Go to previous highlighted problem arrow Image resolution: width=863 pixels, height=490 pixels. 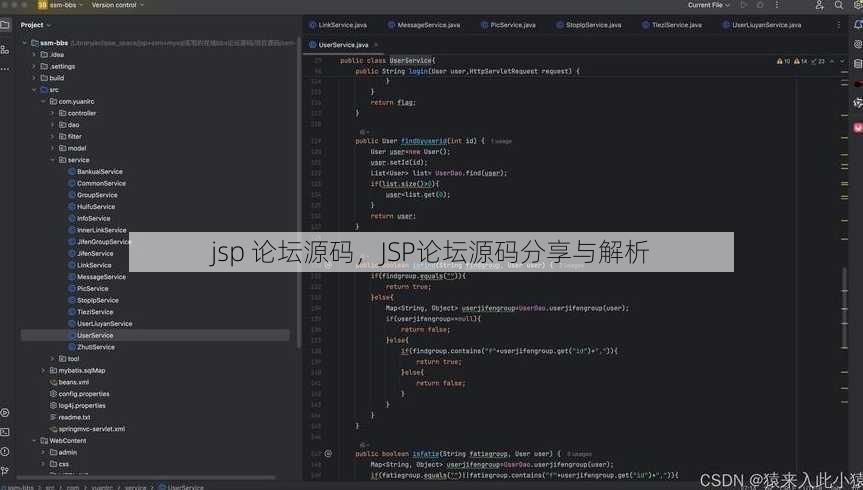(x=832, y=61)
